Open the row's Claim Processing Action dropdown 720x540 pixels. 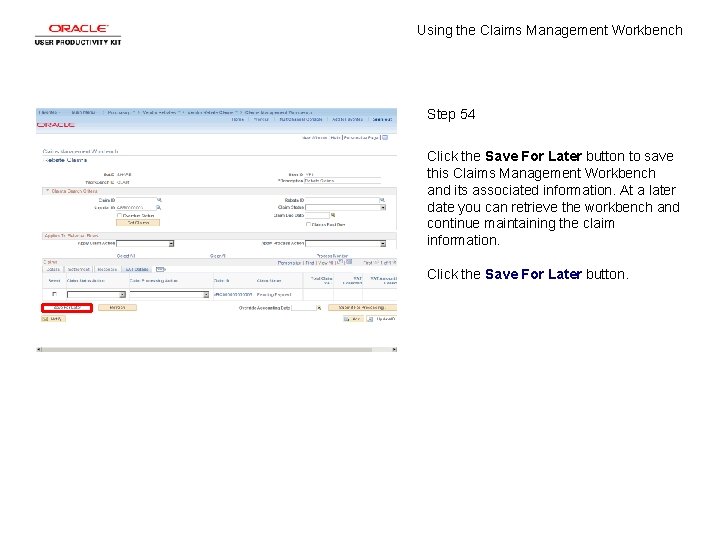169,294
